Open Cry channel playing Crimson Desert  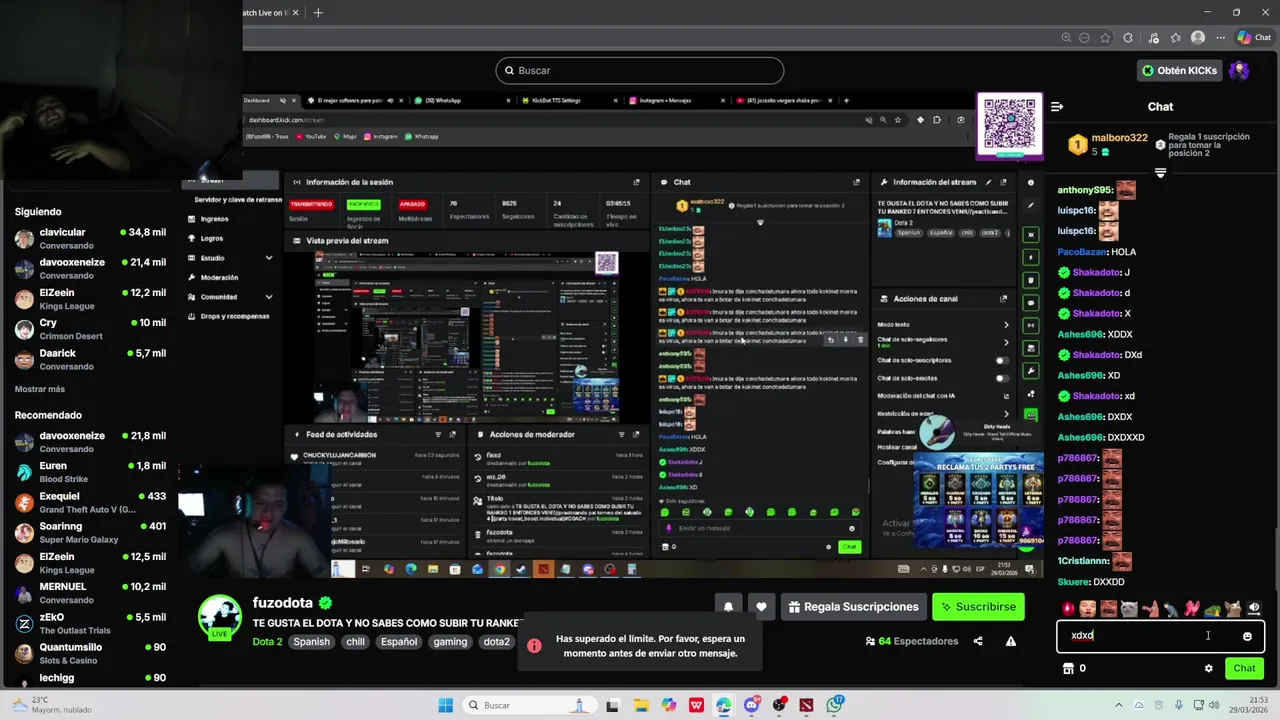(x=90, y=329)
